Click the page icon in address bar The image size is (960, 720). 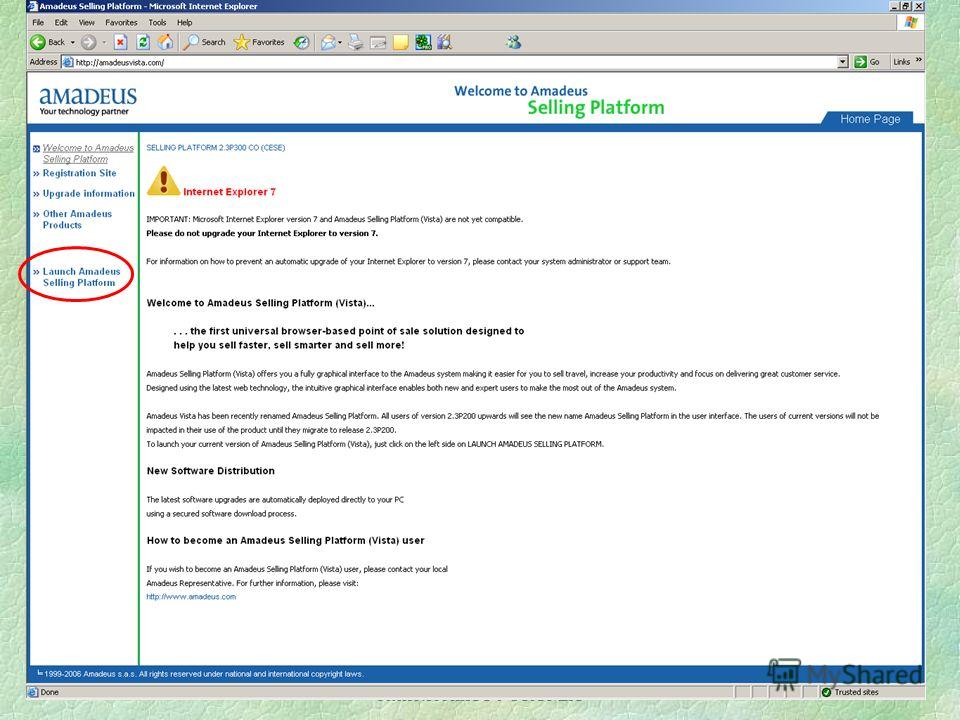(68, 62)
